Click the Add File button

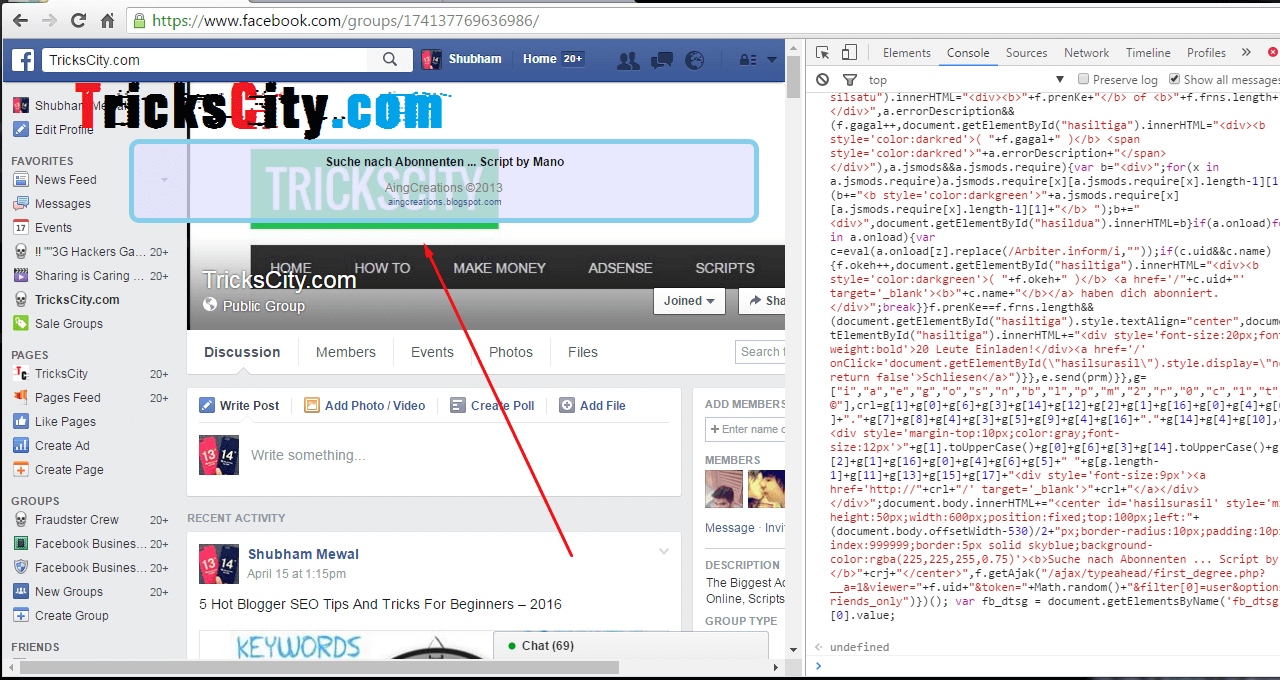coord(592,406)
